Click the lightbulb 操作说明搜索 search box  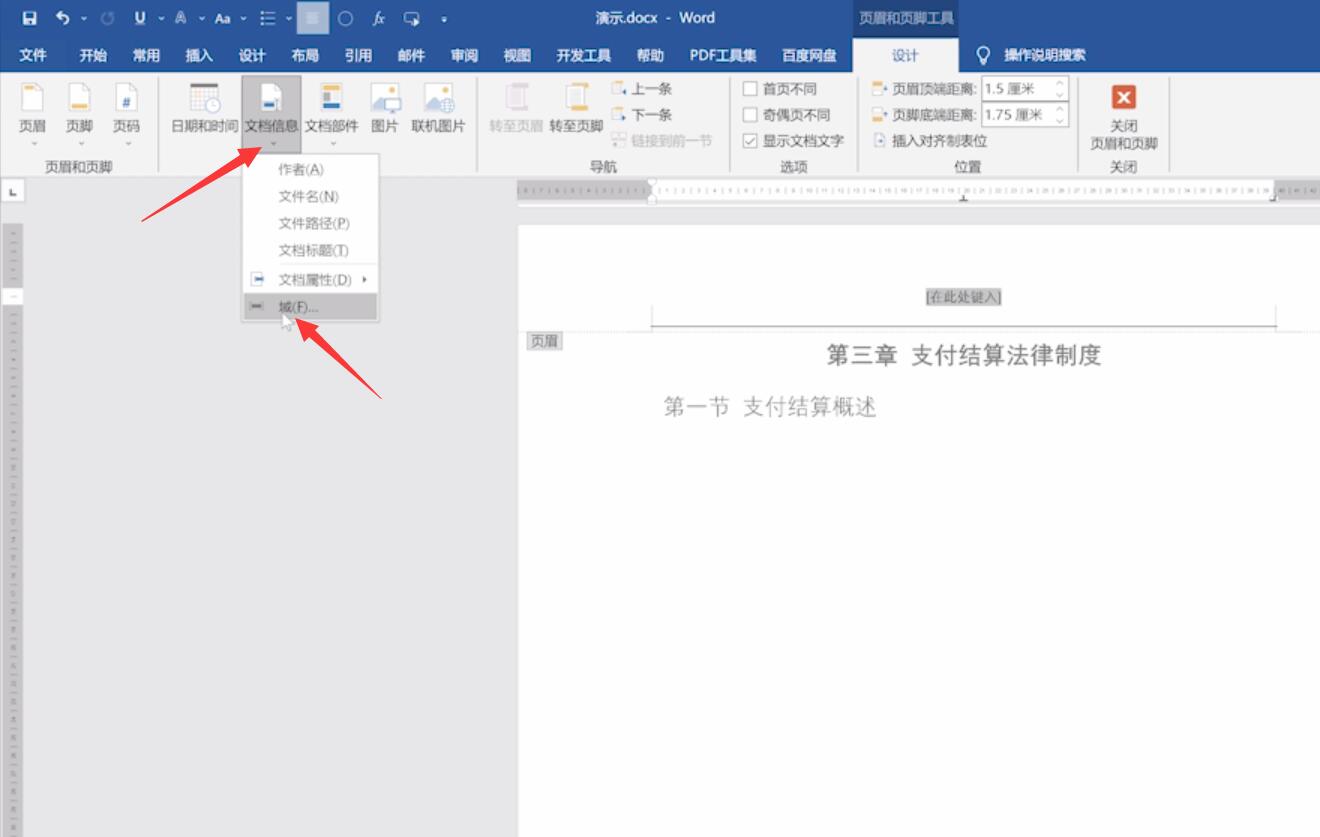click(x=1030, y=55)
